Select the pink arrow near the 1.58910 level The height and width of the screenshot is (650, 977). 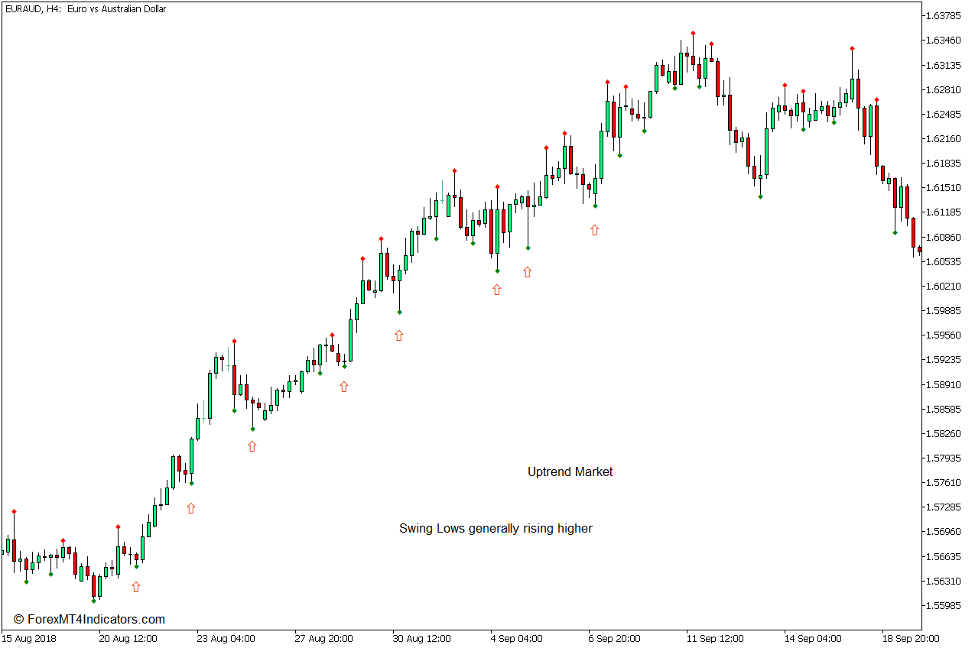[344, 386]
